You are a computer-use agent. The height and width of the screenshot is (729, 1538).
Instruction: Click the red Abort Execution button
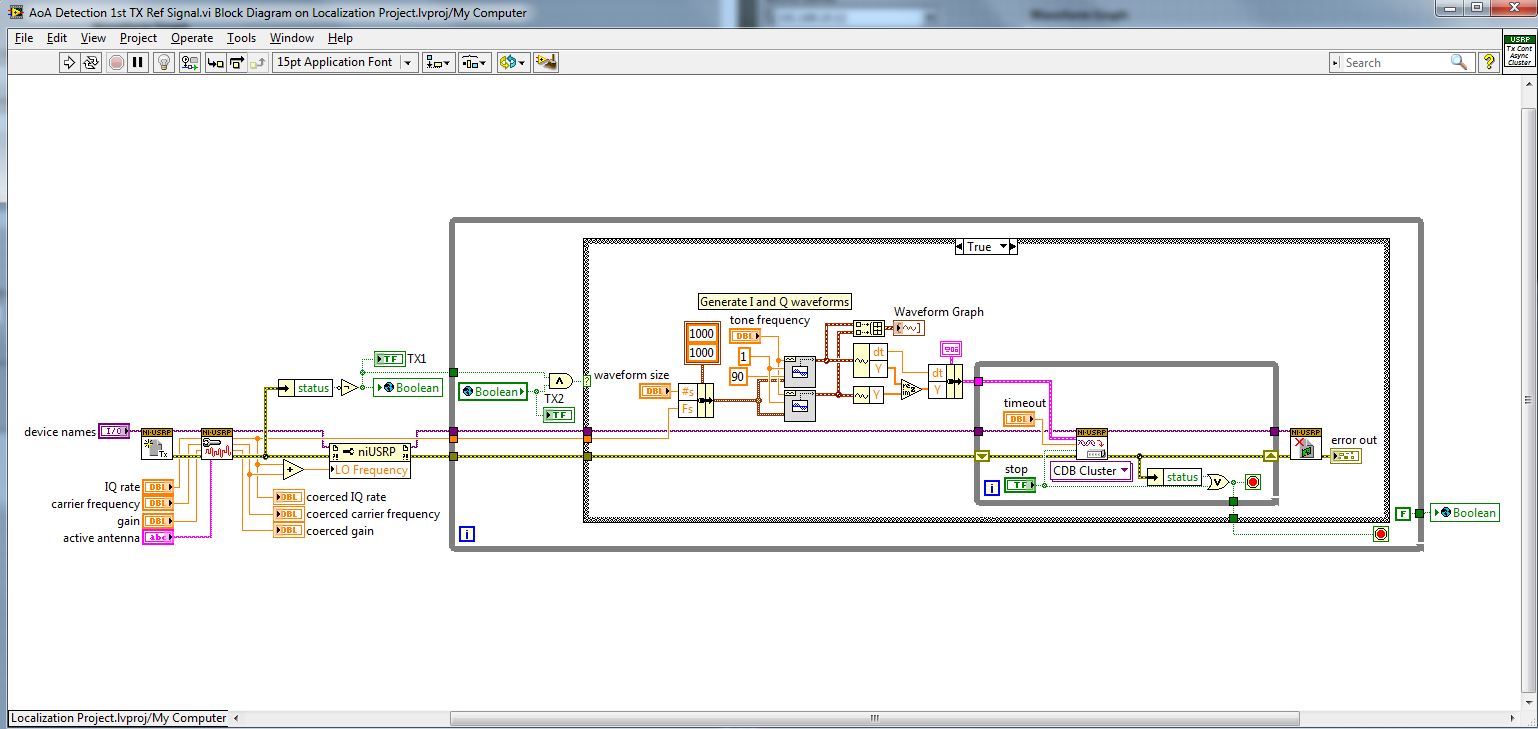coord(116,62)
